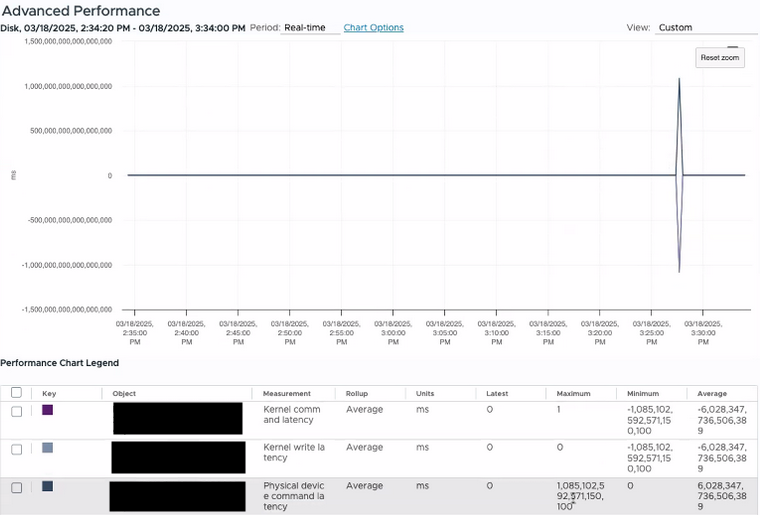Sort by the Maximum column header
760x515 pixels.
[574, 393]
